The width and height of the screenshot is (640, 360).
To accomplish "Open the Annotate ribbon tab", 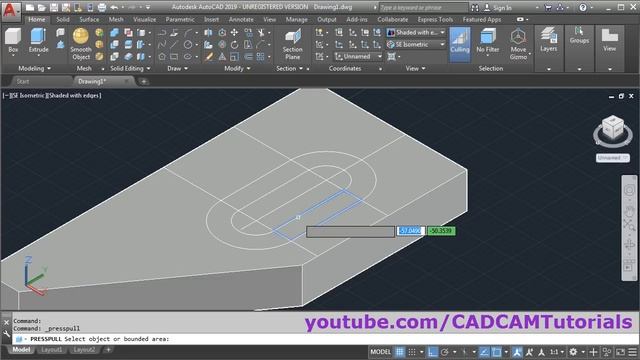I will (x=241, y=19).
